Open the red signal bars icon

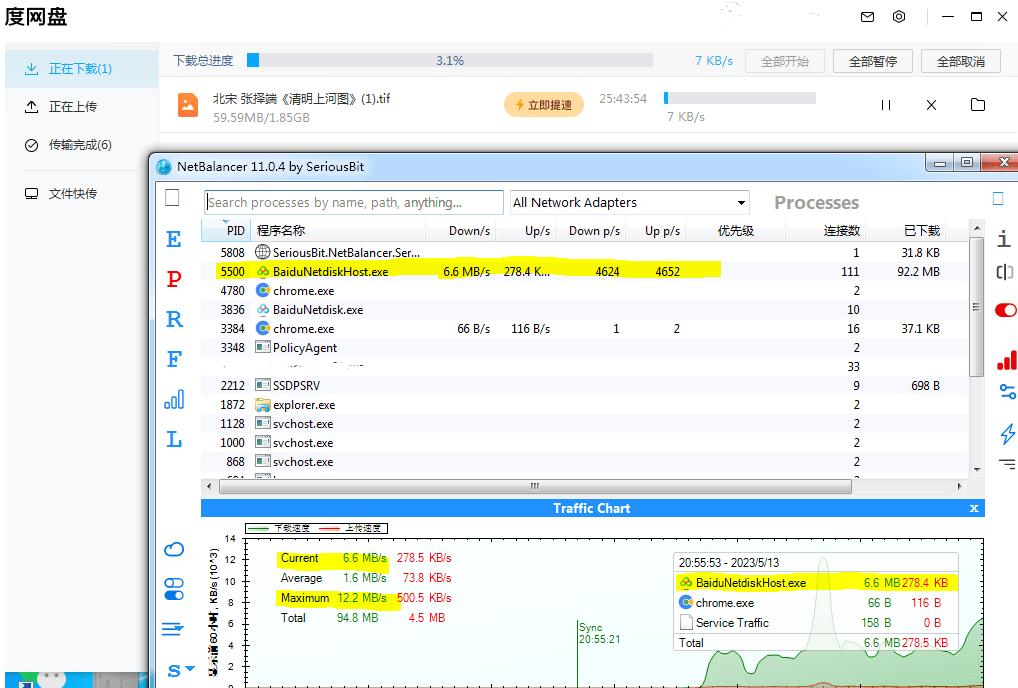point(1006,360)
